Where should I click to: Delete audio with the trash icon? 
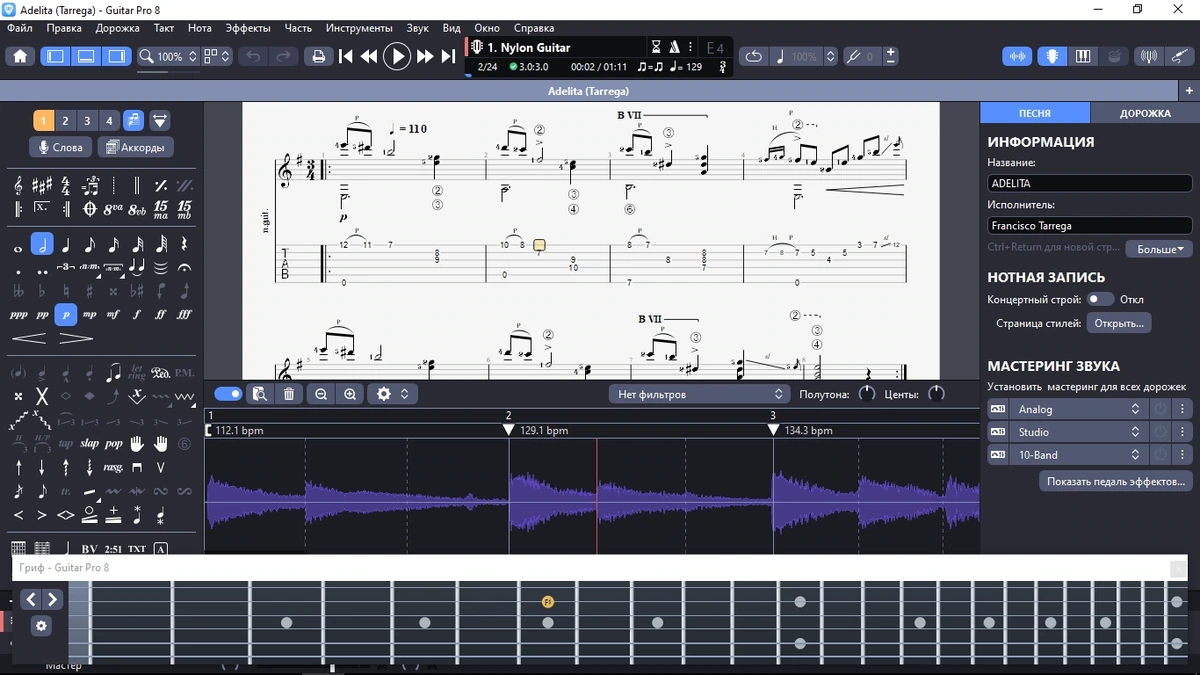click(289, 394)
